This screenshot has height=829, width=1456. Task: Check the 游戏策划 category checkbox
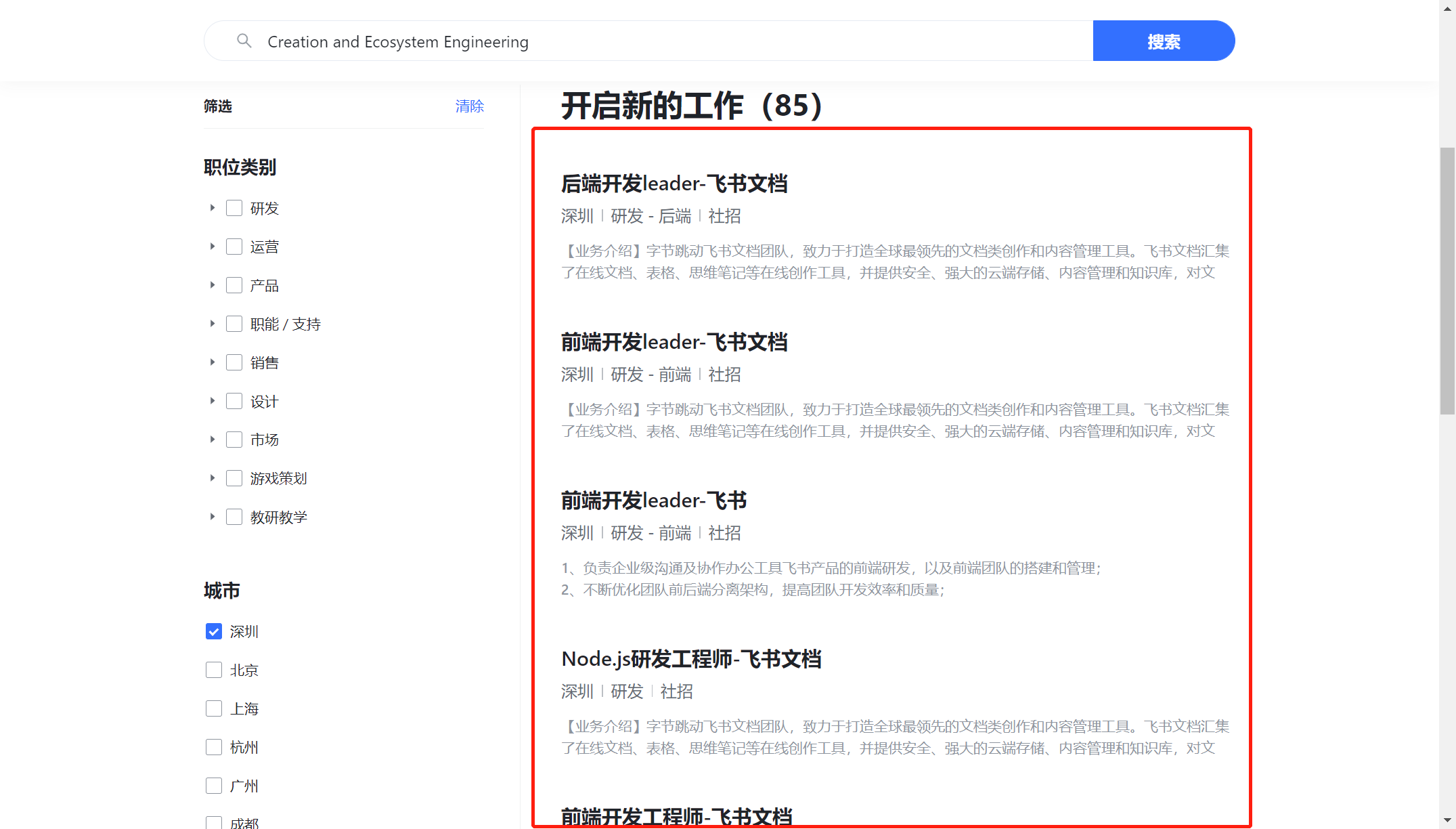click(234, 478)
